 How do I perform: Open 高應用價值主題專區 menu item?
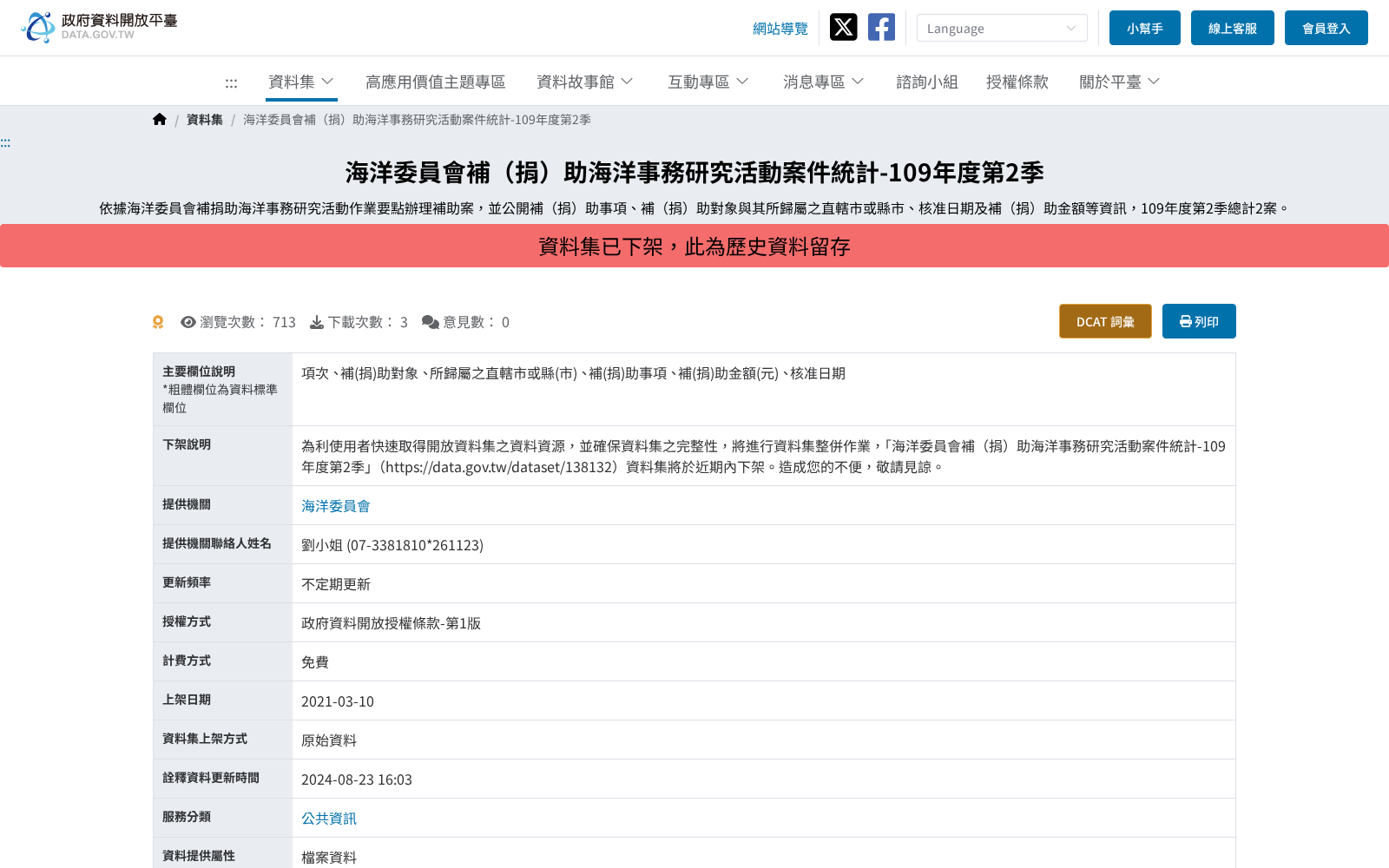pyautogui.click(x=436, y=82)
